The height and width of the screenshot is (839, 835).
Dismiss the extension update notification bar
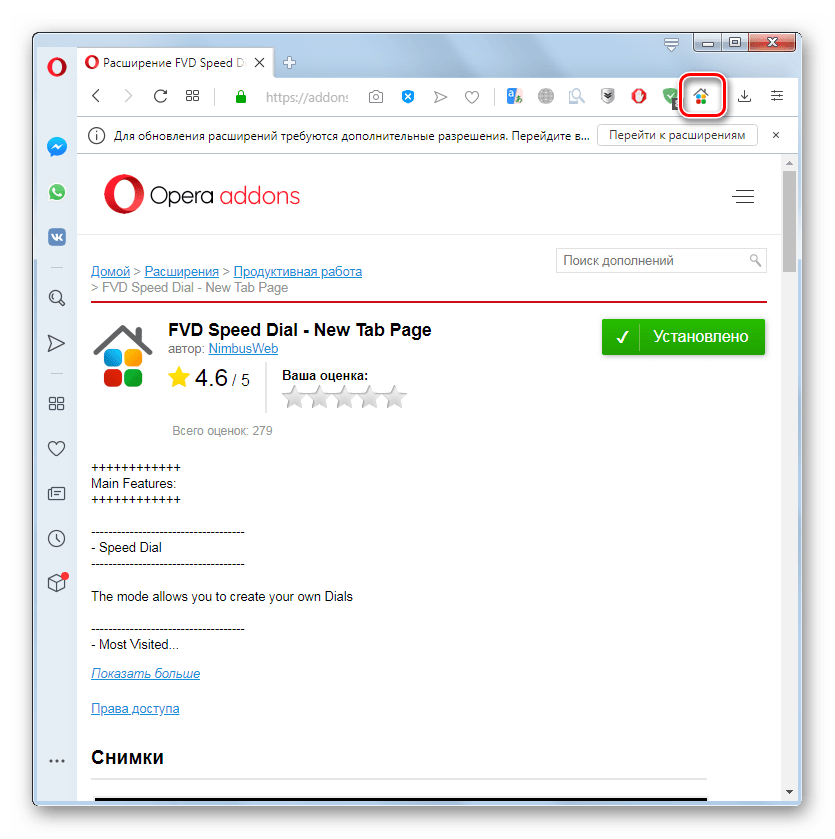pos(776,135)
